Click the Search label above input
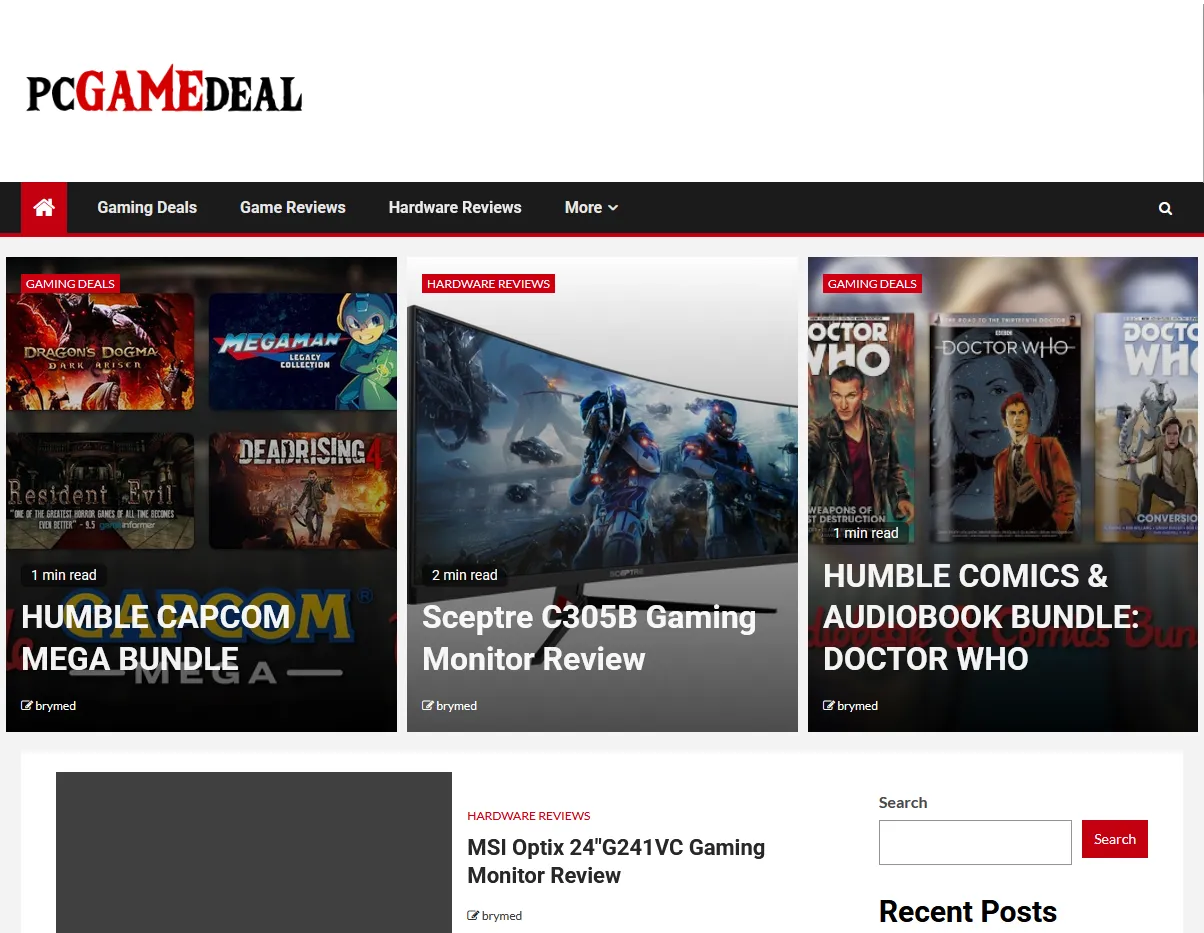The height and width of the screenshot is (933, 1204). point(903,802)
